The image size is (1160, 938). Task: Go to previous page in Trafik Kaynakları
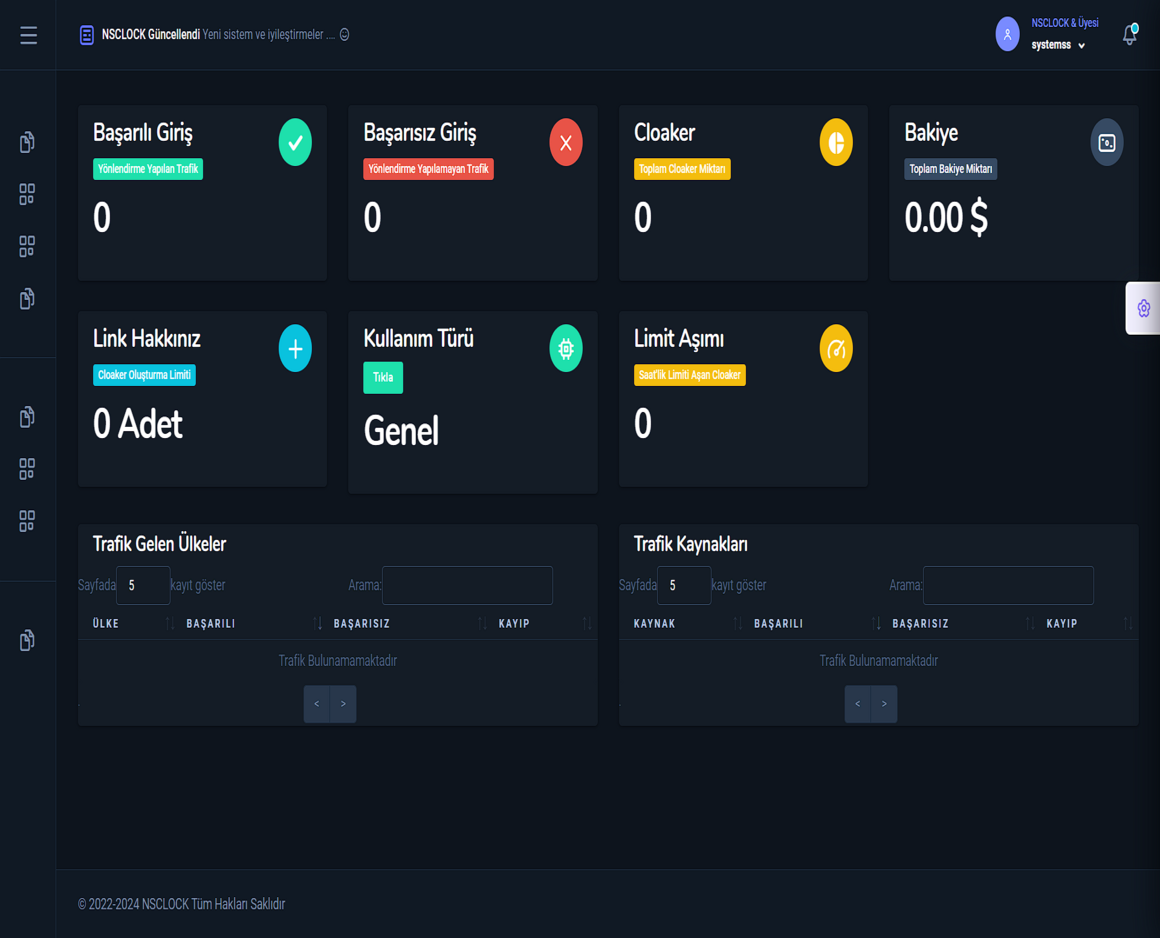pyautogui.click(x=857, y=704)
